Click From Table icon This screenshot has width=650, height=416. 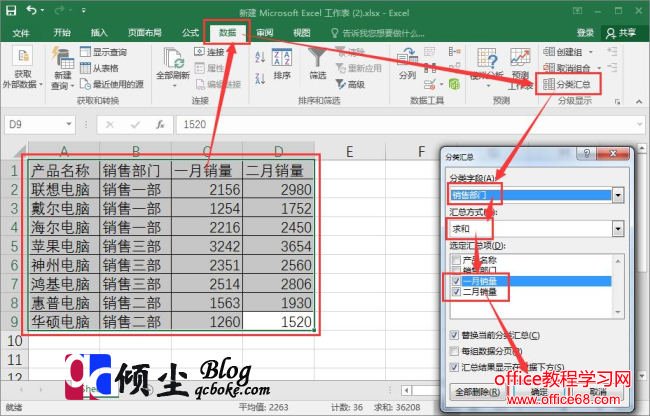pos(85,68)
